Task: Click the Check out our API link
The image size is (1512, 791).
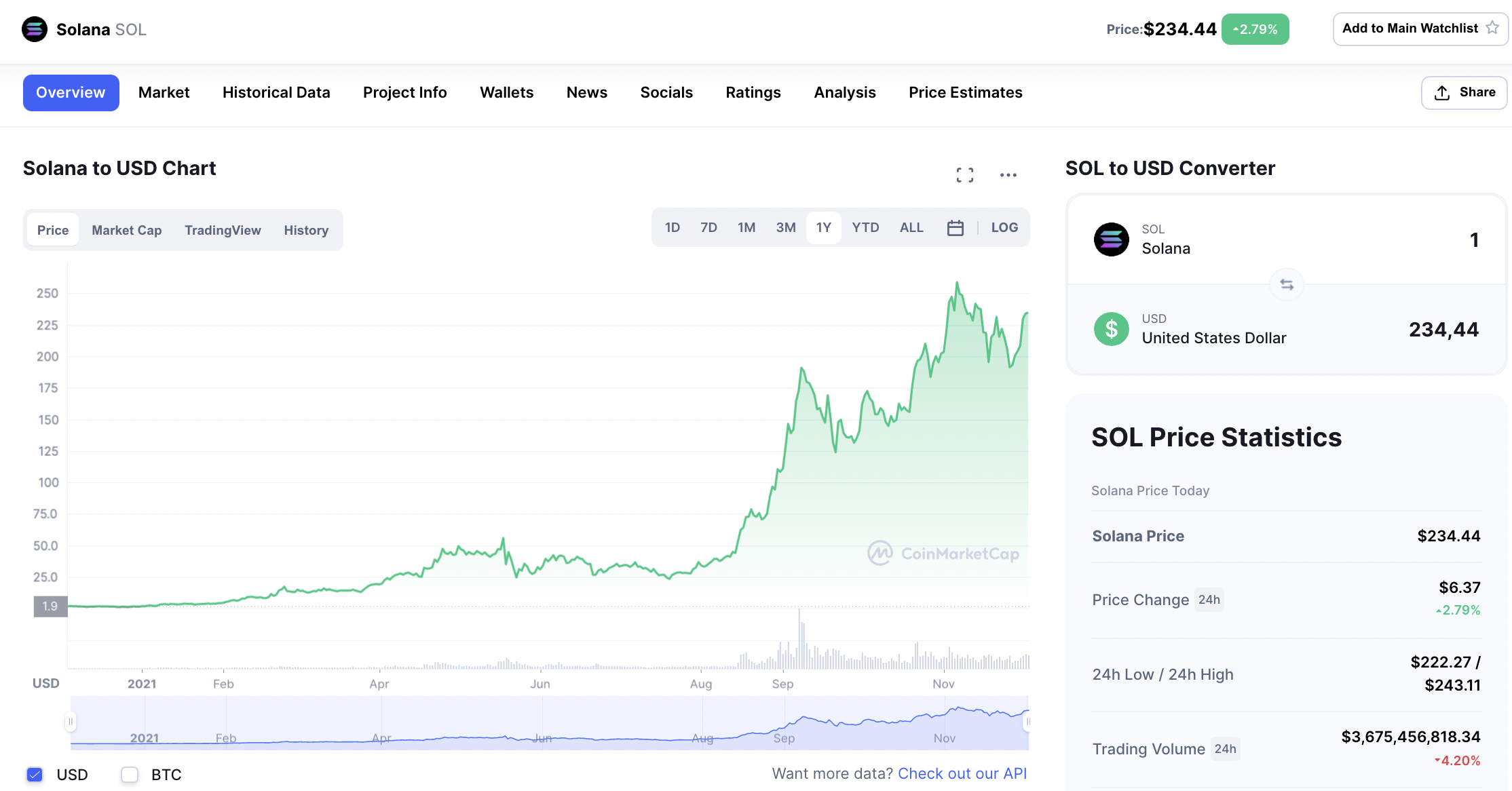Action: [962, 773]
